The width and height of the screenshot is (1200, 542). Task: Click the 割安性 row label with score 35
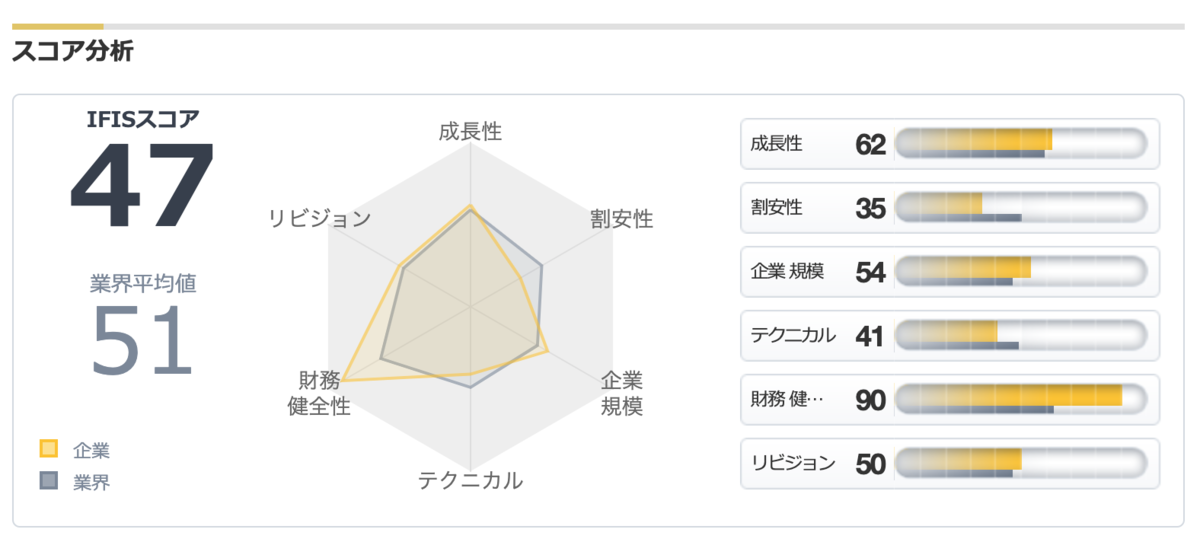tap(776, 208)
